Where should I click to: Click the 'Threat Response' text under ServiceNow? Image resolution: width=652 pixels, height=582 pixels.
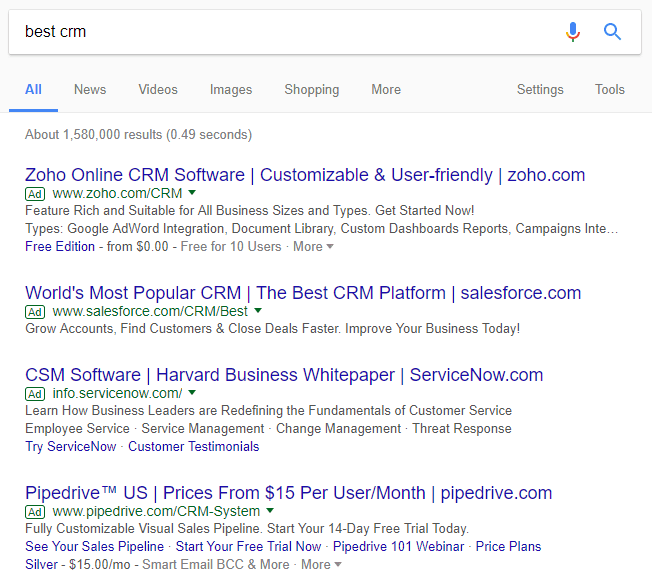(x=462, y=429)
